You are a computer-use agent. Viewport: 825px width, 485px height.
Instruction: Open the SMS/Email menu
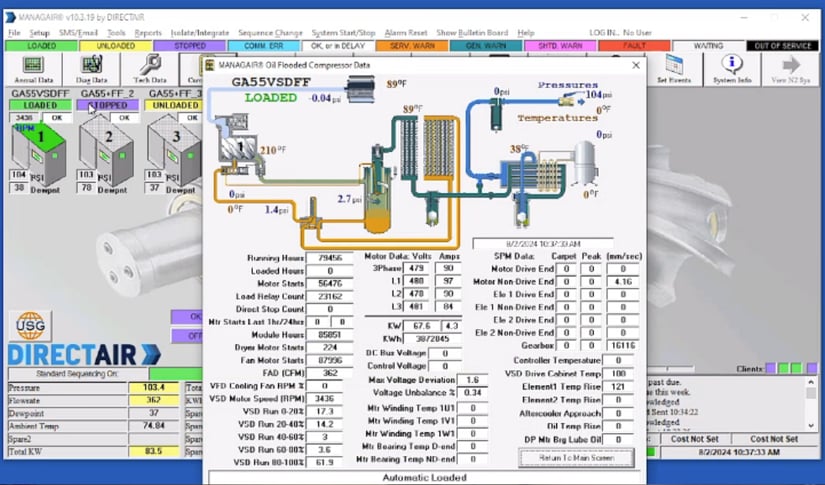(x=78, y=33)
